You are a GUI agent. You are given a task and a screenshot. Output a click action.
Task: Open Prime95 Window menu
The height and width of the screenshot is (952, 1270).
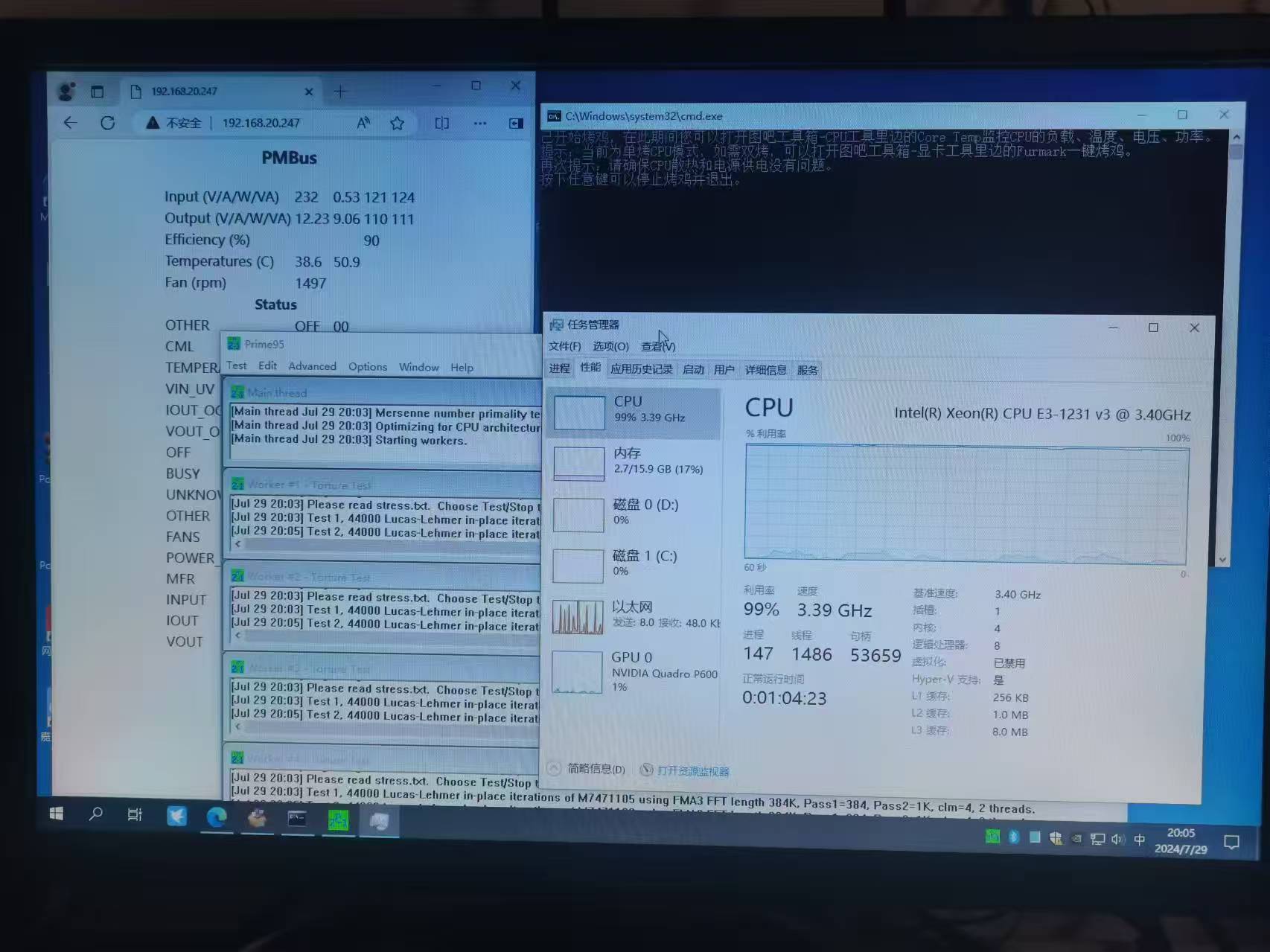pyautogui.click(x=419, y=367)
